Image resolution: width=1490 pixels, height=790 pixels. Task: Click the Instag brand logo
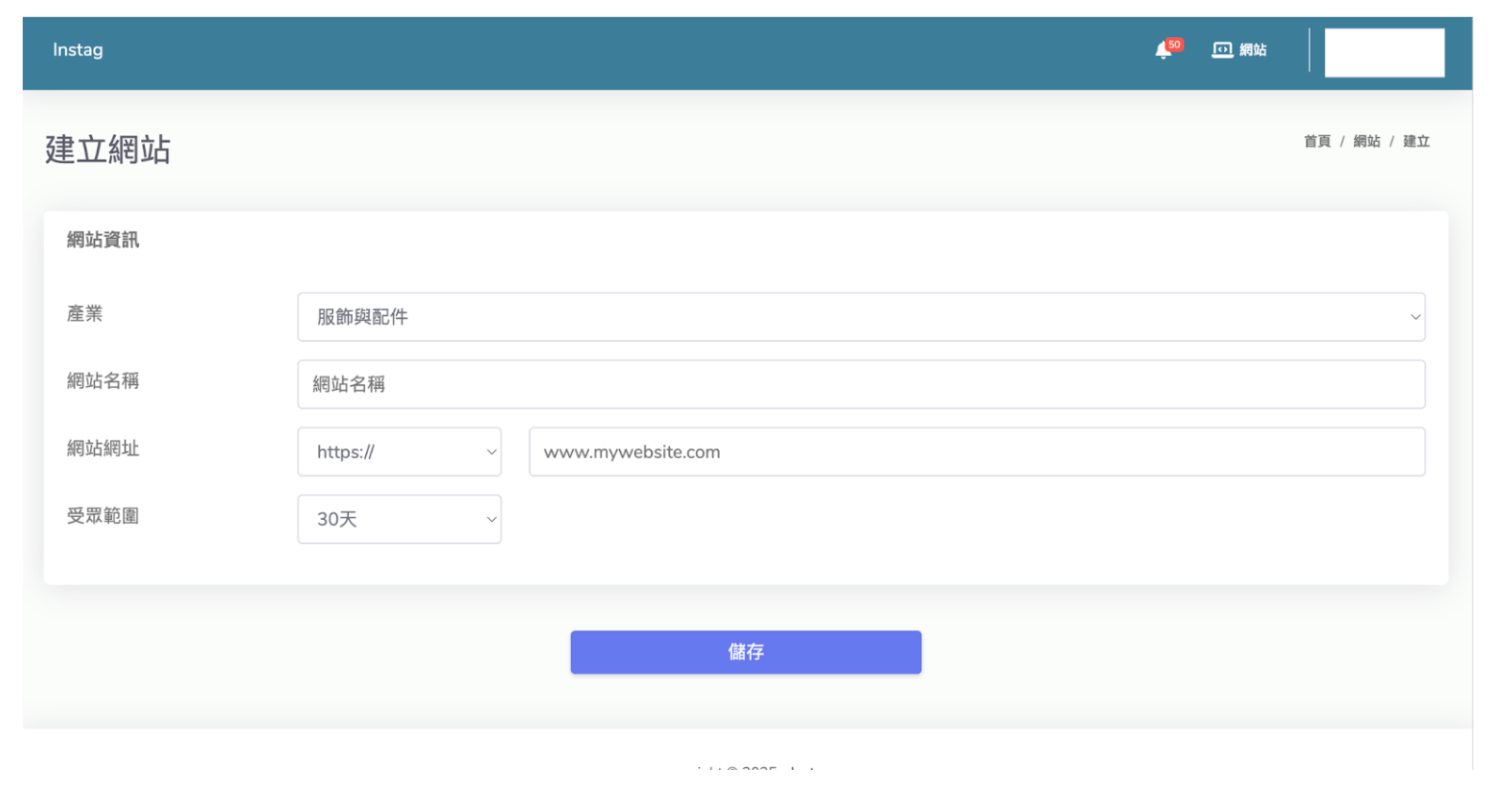click(x=78, y=50)
